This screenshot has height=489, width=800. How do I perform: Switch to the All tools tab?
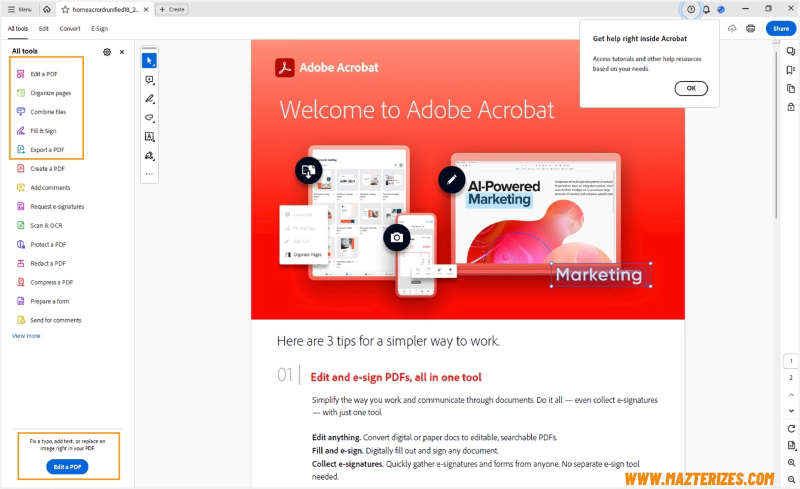(18, 29)
